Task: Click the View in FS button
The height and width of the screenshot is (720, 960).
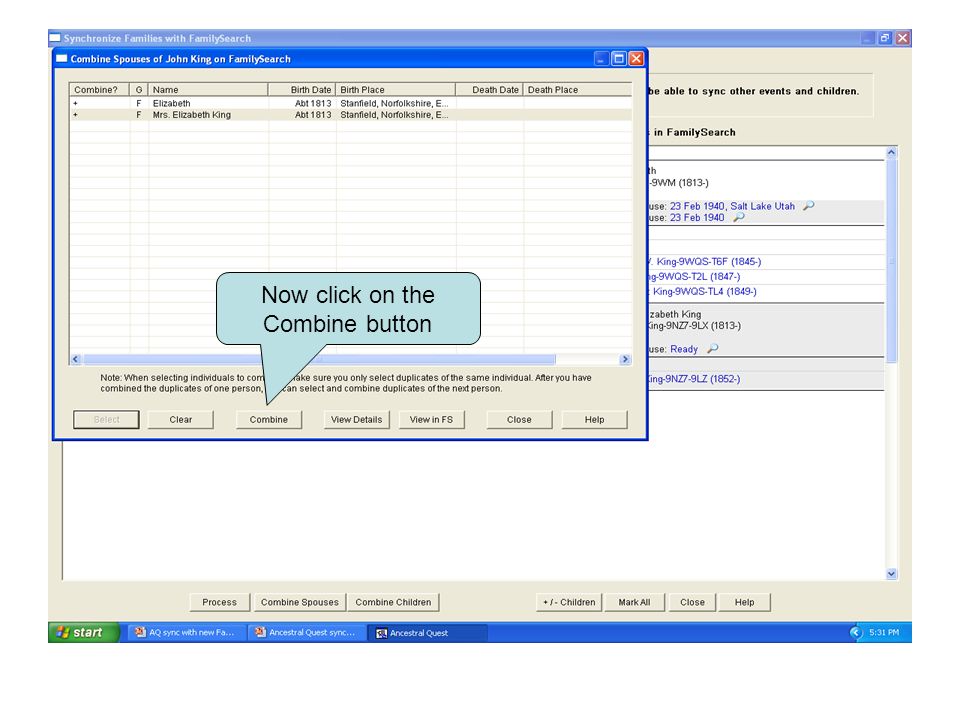Action: click(431, 419)
